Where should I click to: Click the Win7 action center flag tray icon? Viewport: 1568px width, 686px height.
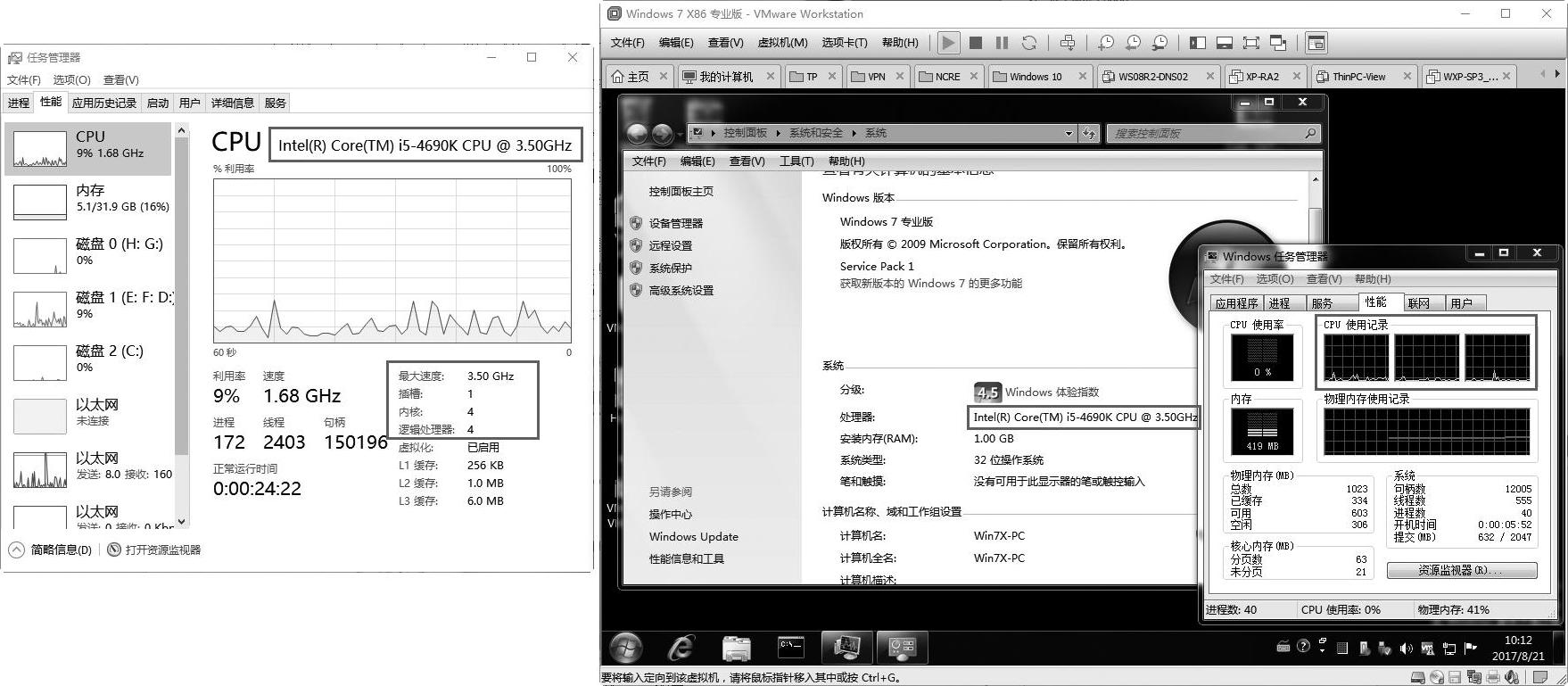(1471, 649)
